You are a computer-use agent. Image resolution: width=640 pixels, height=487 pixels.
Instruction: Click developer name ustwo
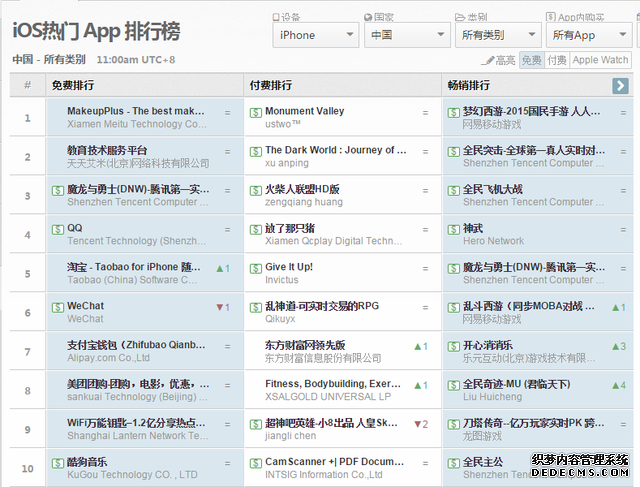pyautogui.click(x=282, y=124)
